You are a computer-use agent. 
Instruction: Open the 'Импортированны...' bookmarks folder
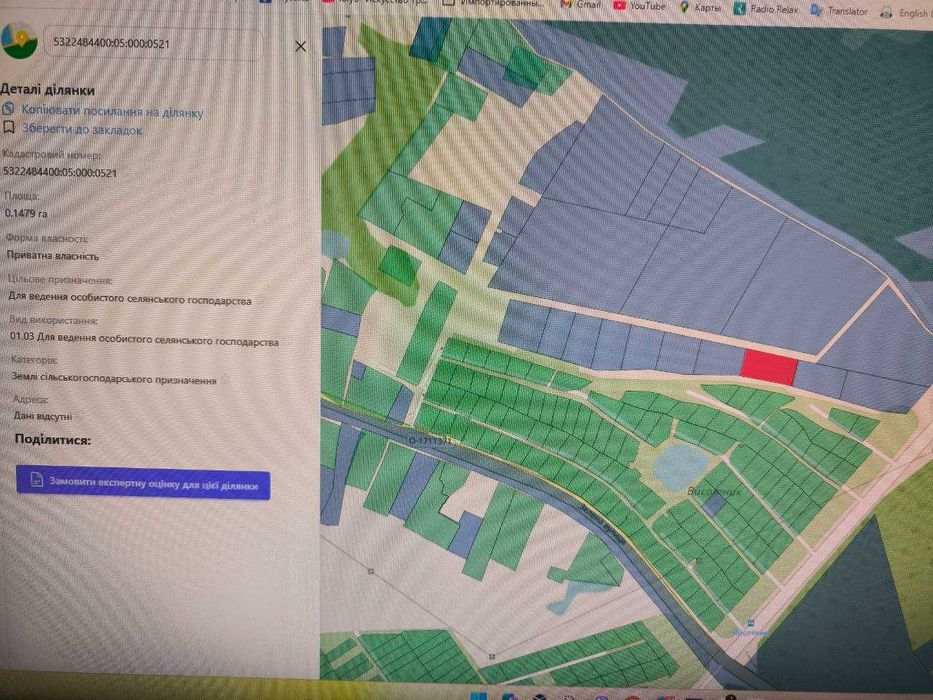coord(493,3)
